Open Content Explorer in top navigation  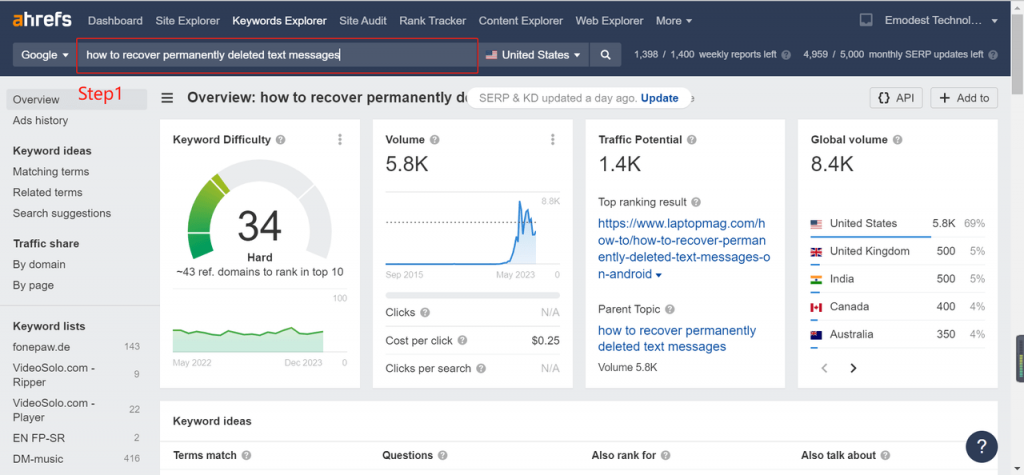pos(520,21)
